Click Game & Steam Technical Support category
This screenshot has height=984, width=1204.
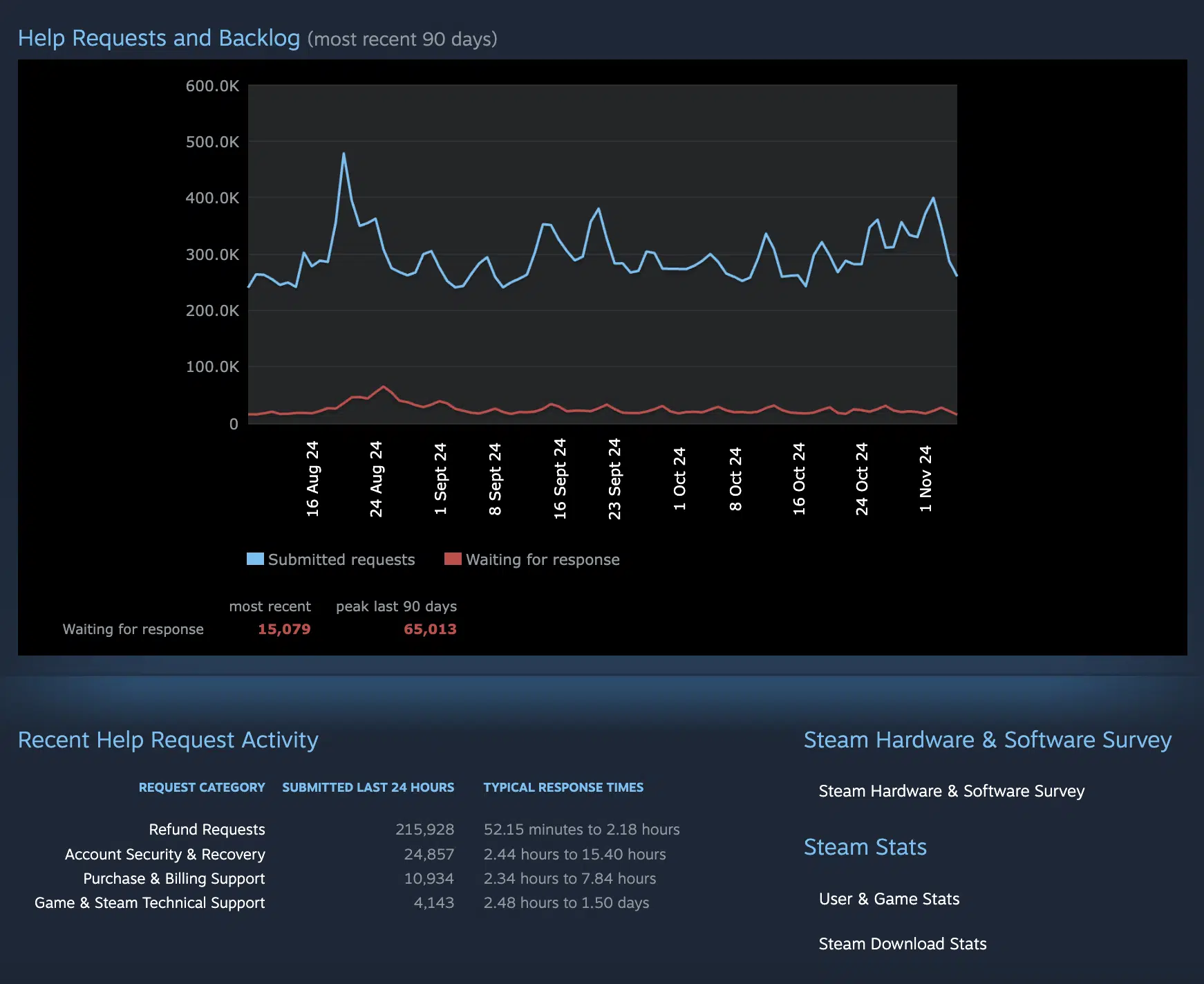point(149,902)
